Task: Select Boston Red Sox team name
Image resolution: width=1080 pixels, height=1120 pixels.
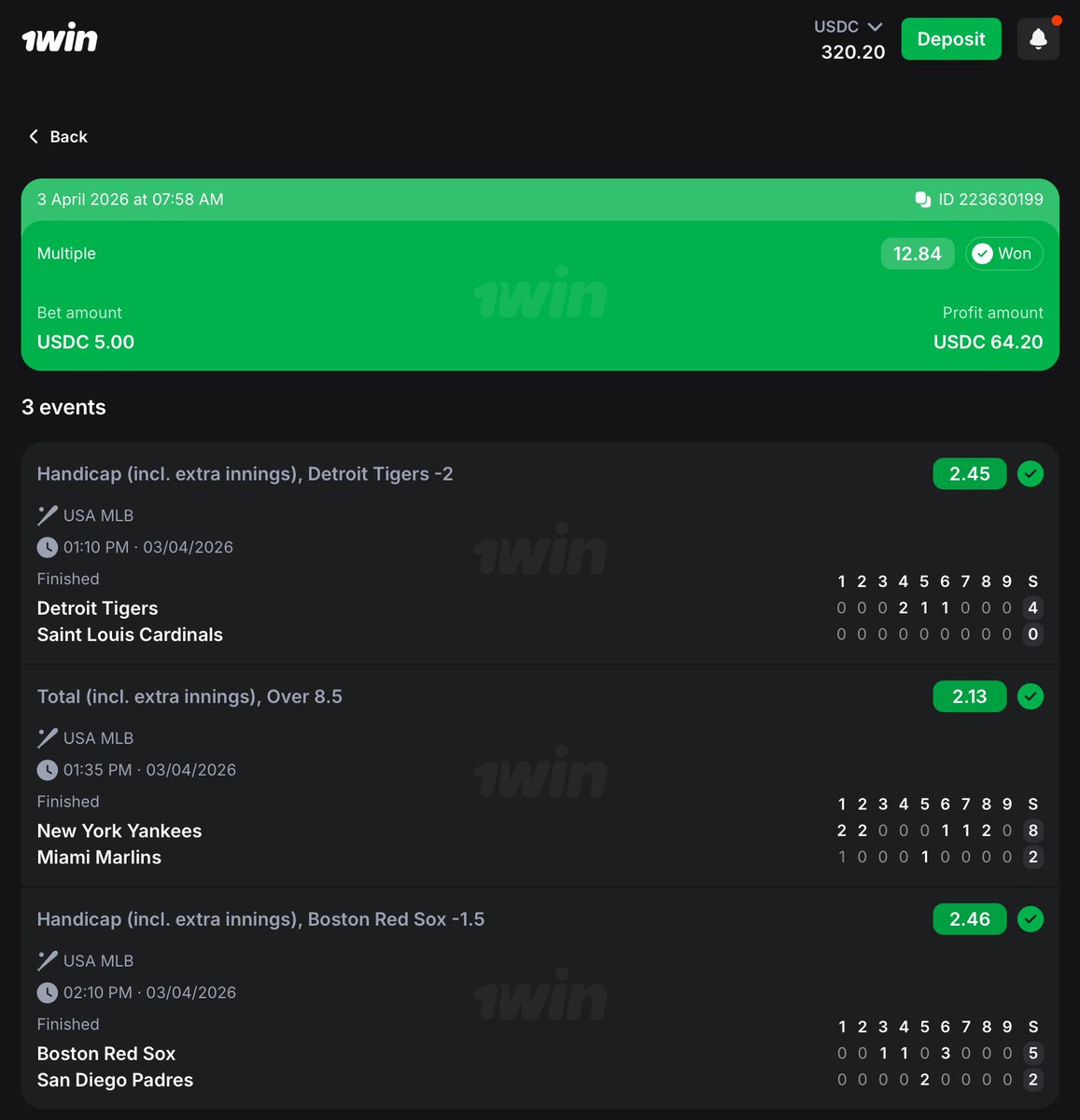Action: point(106,1054)
